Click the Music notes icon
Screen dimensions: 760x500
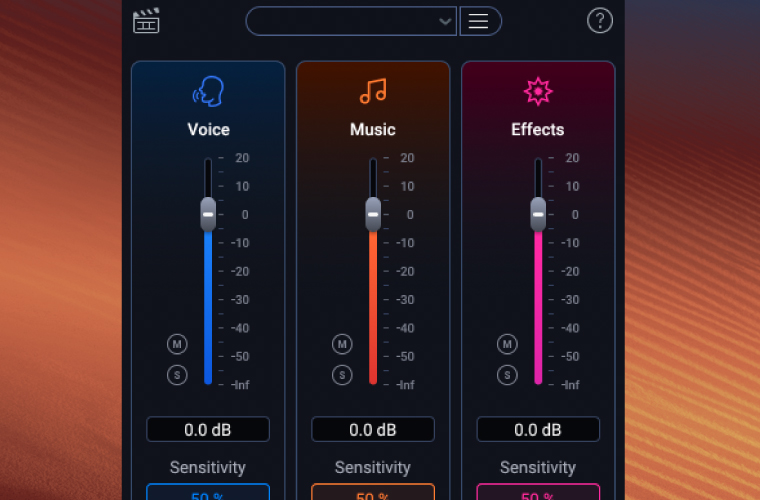click(373, 92)
